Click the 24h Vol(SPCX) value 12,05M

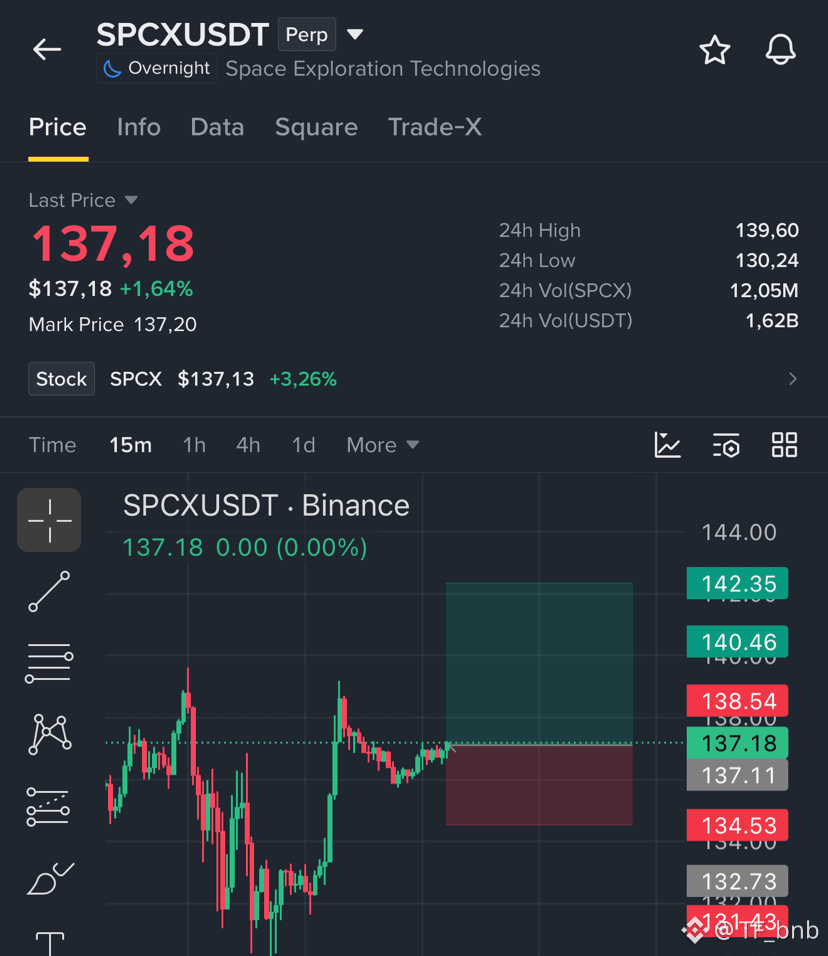(x=764, y=291)
